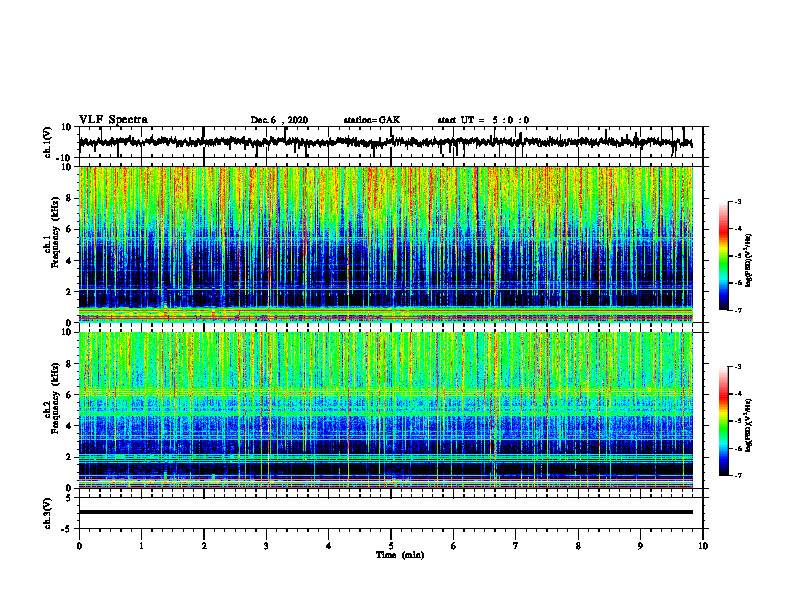Click the "10" tick on the time axis

coord(703,546)
